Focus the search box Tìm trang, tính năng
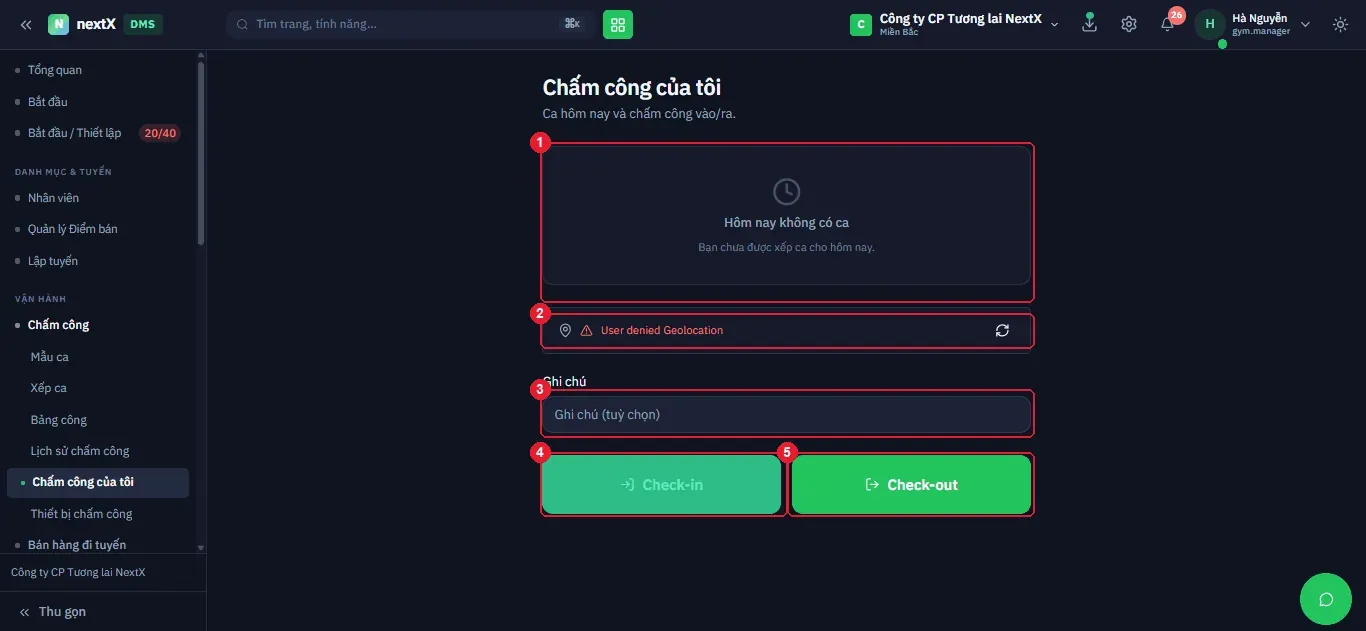Viewport: 1366px width, 631px height. pos(410,24)
